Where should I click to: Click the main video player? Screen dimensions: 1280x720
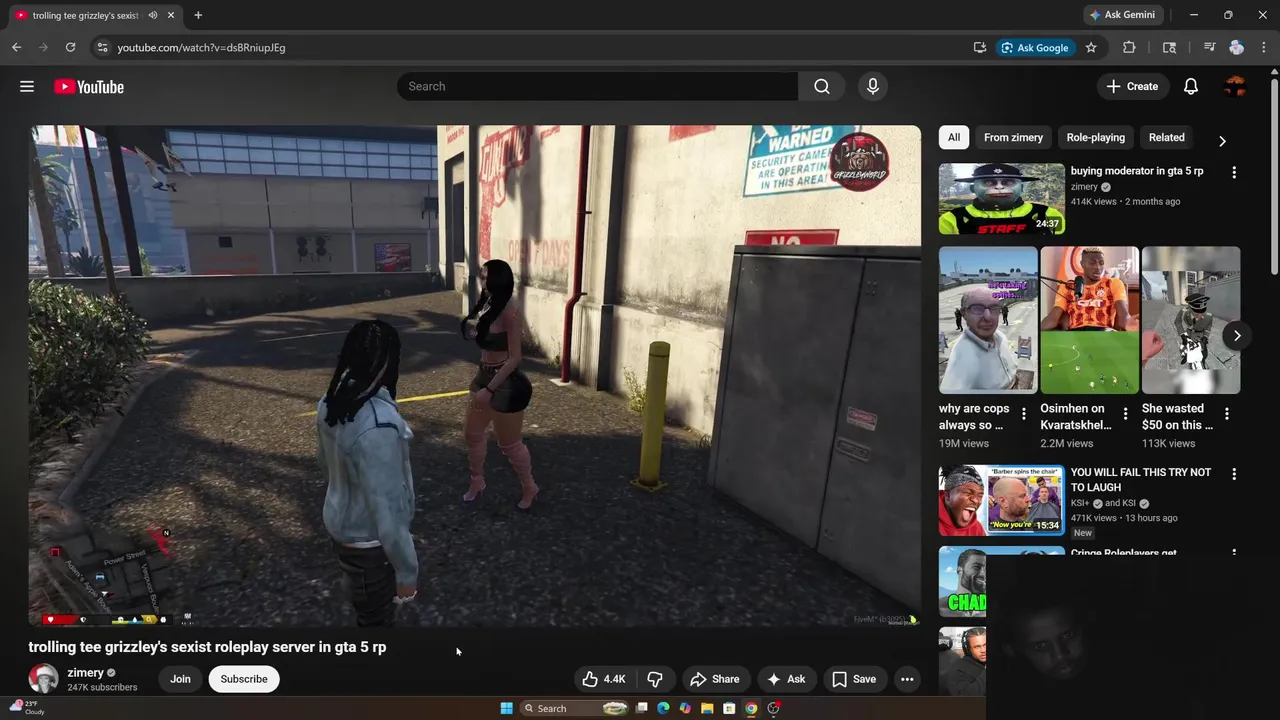475,376
